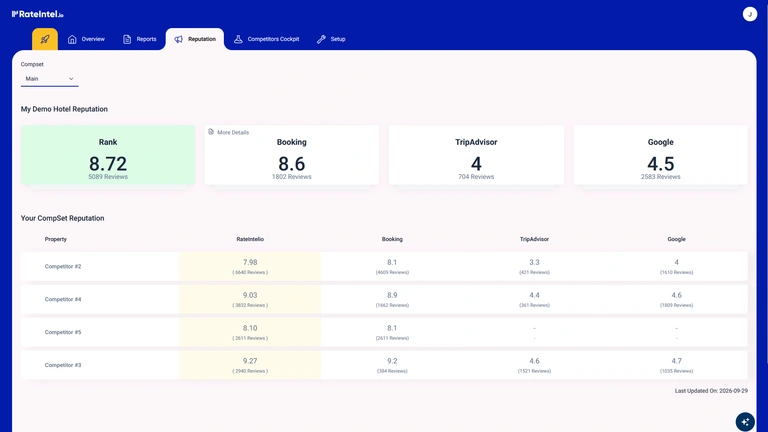Switch to the Overview tab

(x=86, y=39)
